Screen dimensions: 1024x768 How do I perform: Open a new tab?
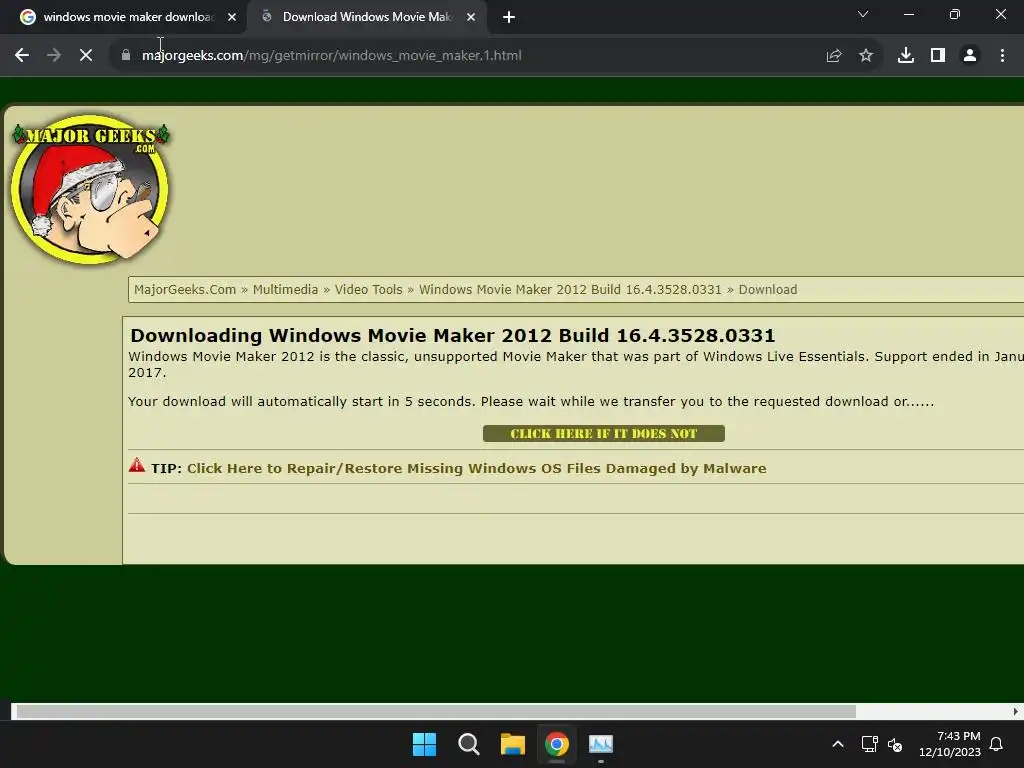[x=509, y=18]
